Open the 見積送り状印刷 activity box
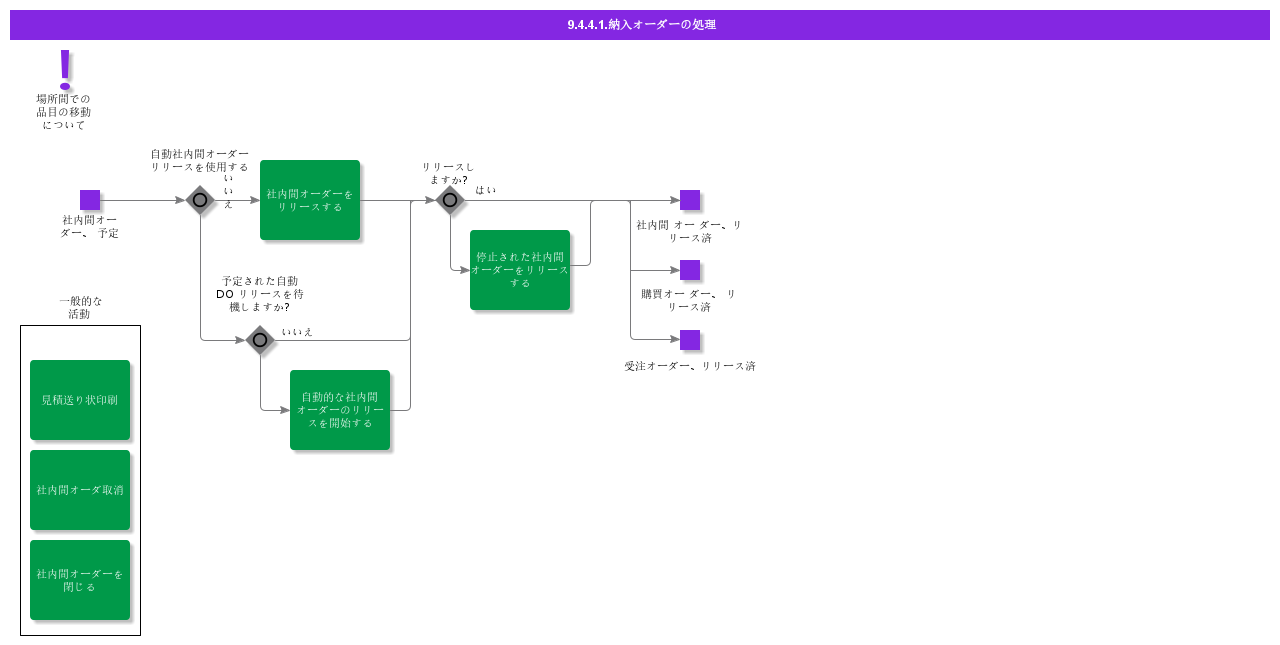This screenshot has width=1280, height=645. point(80,400)
